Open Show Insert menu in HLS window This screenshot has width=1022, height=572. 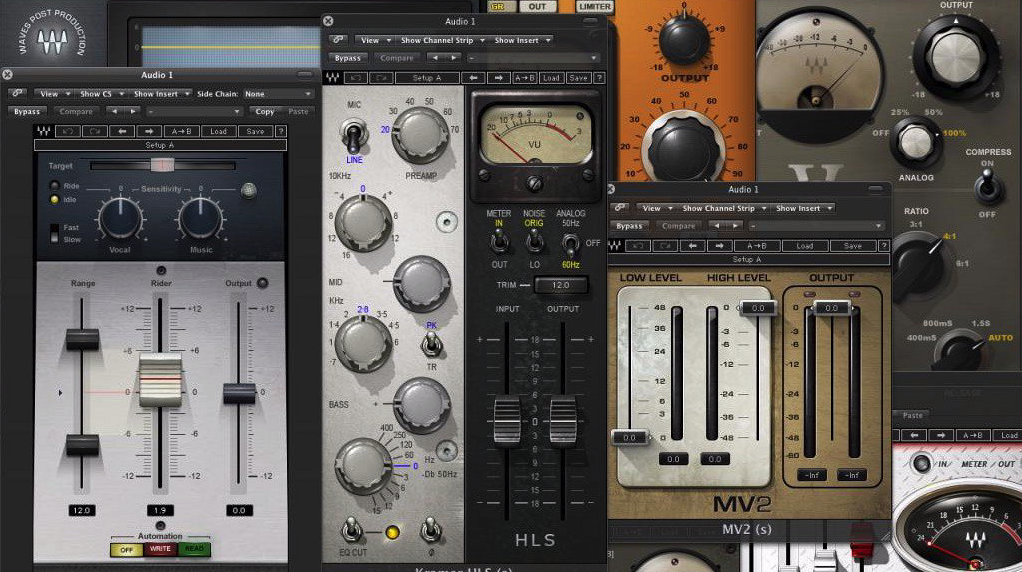(521, 40)
